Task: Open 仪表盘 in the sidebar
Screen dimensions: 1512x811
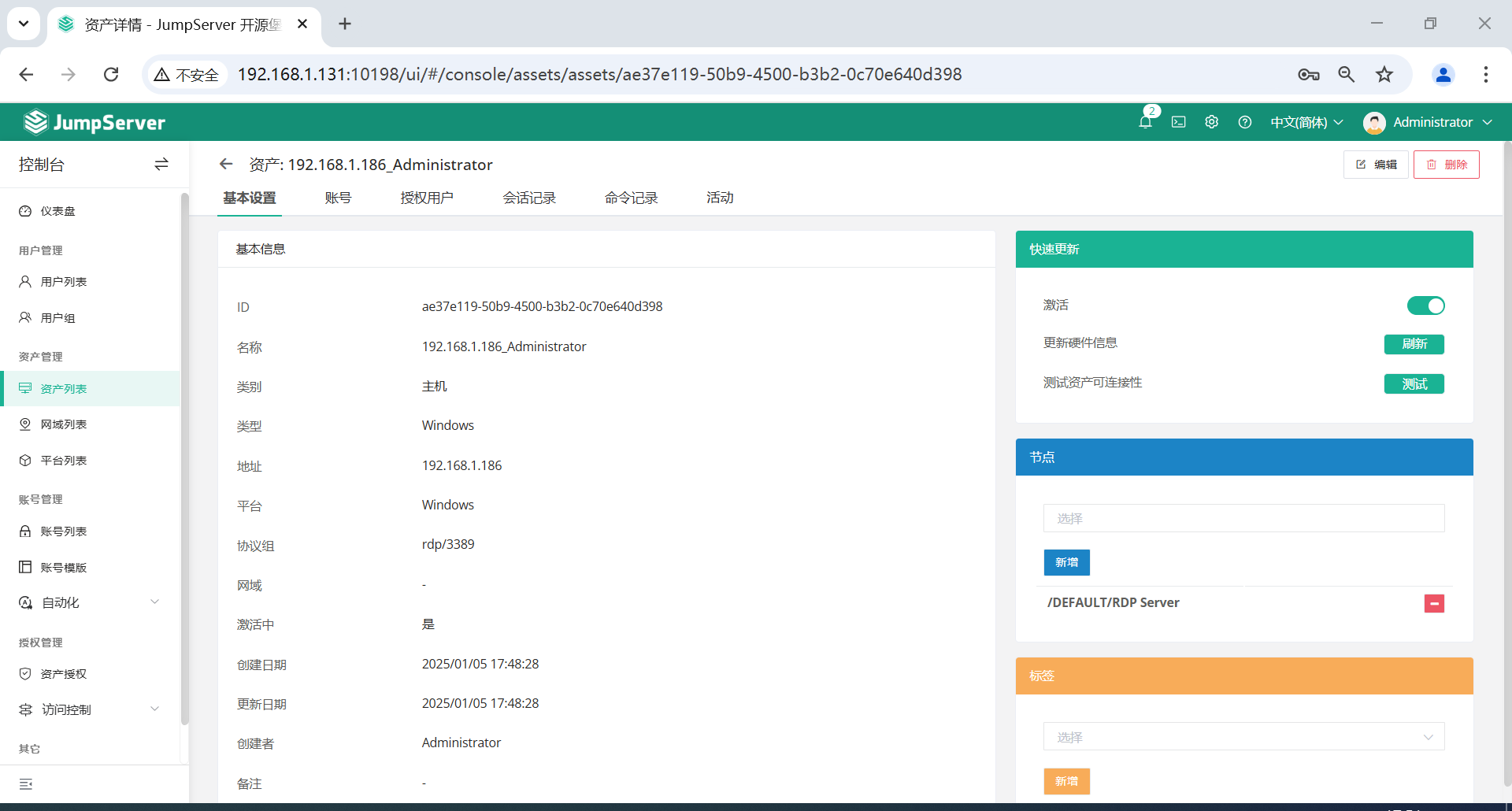Action: tap(90, 211)
